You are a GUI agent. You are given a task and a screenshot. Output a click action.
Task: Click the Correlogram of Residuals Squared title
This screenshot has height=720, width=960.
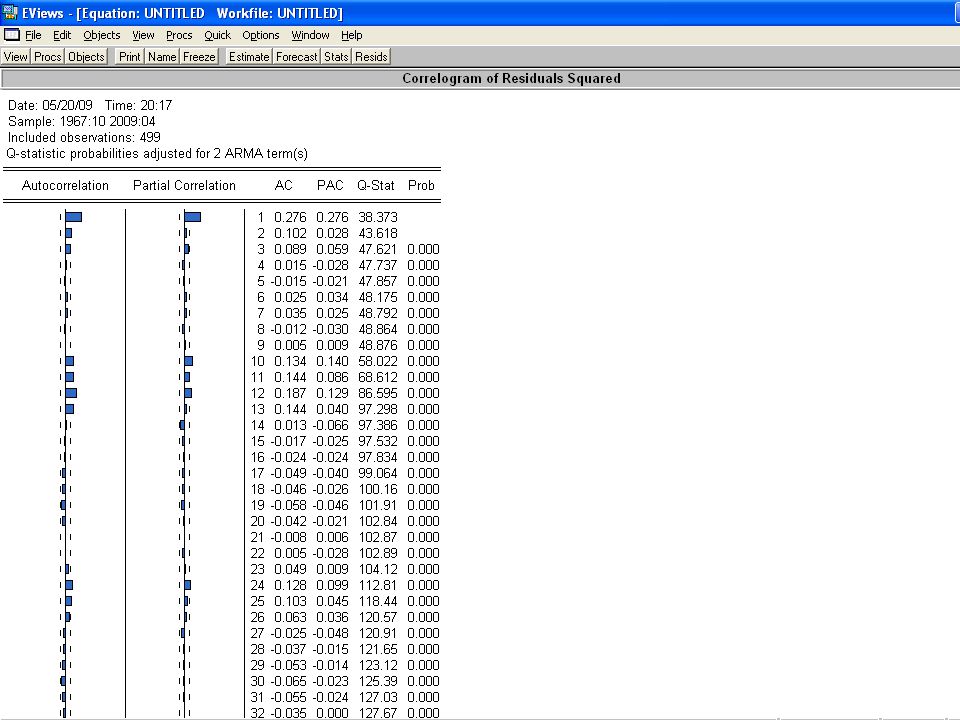(x=511, y=78)
